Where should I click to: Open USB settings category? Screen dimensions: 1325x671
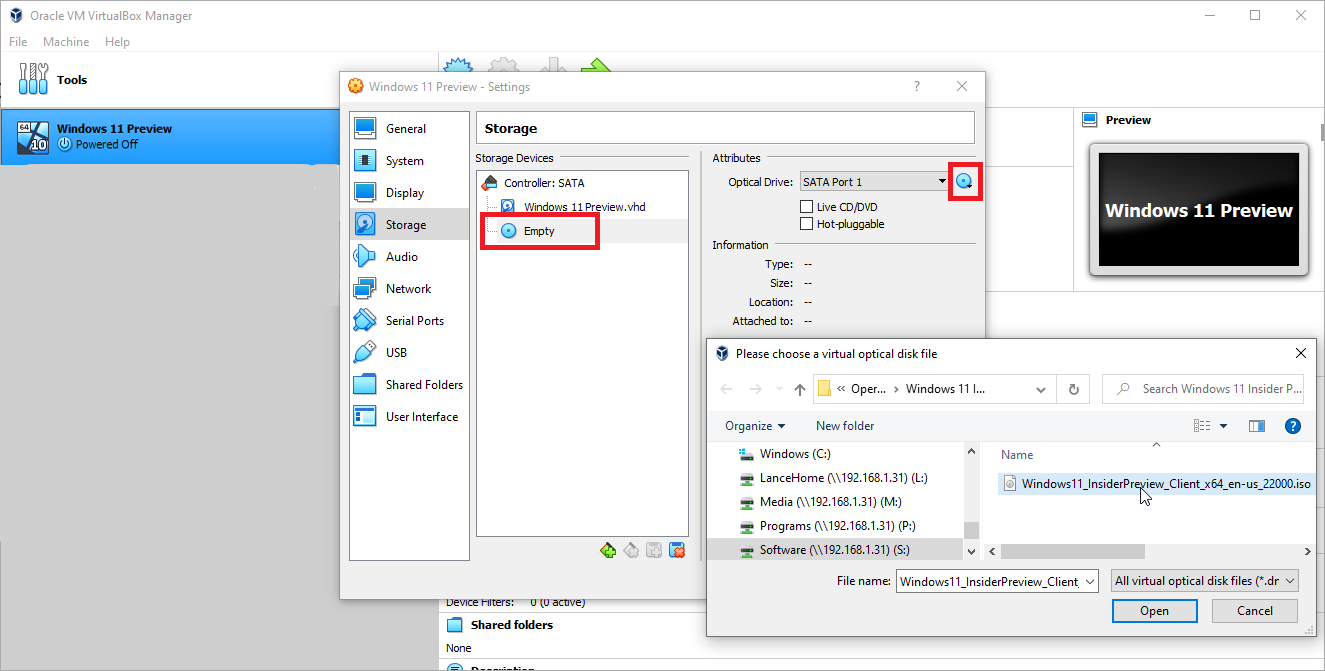409,353
